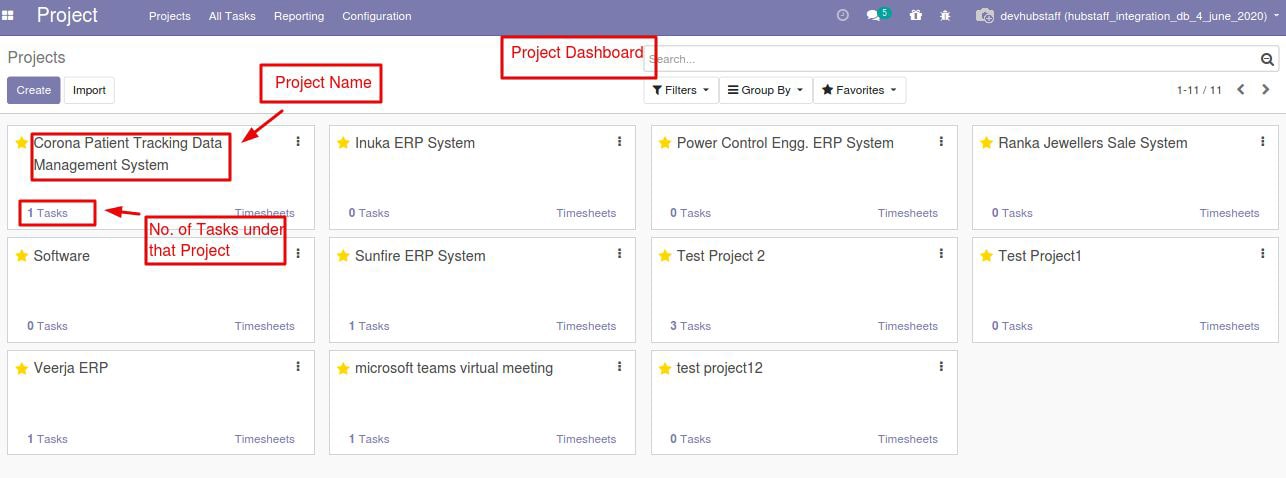Image resolution: width=1286 pixels, height=478 pixels.
Task: Click the search magnifier icon
Action: (1267, 60)
